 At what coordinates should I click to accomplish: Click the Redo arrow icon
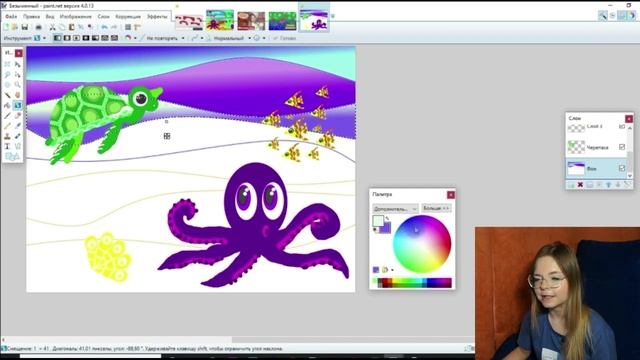pos(114,27)
